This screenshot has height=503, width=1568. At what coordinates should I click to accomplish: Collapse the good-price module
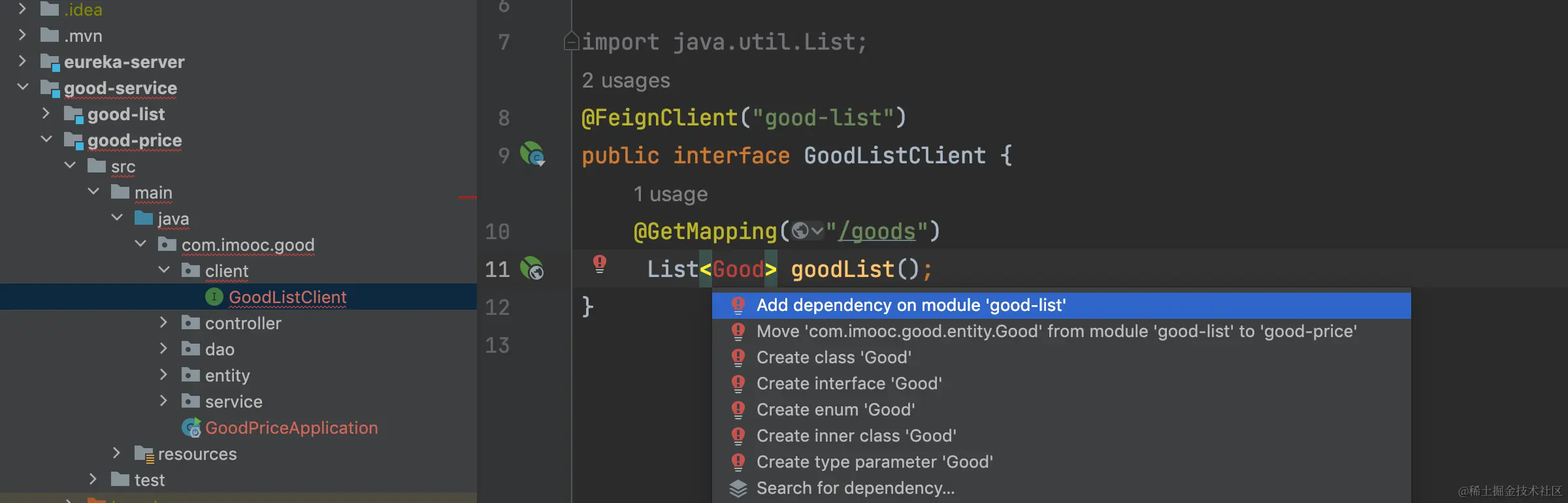click(46, 139)
